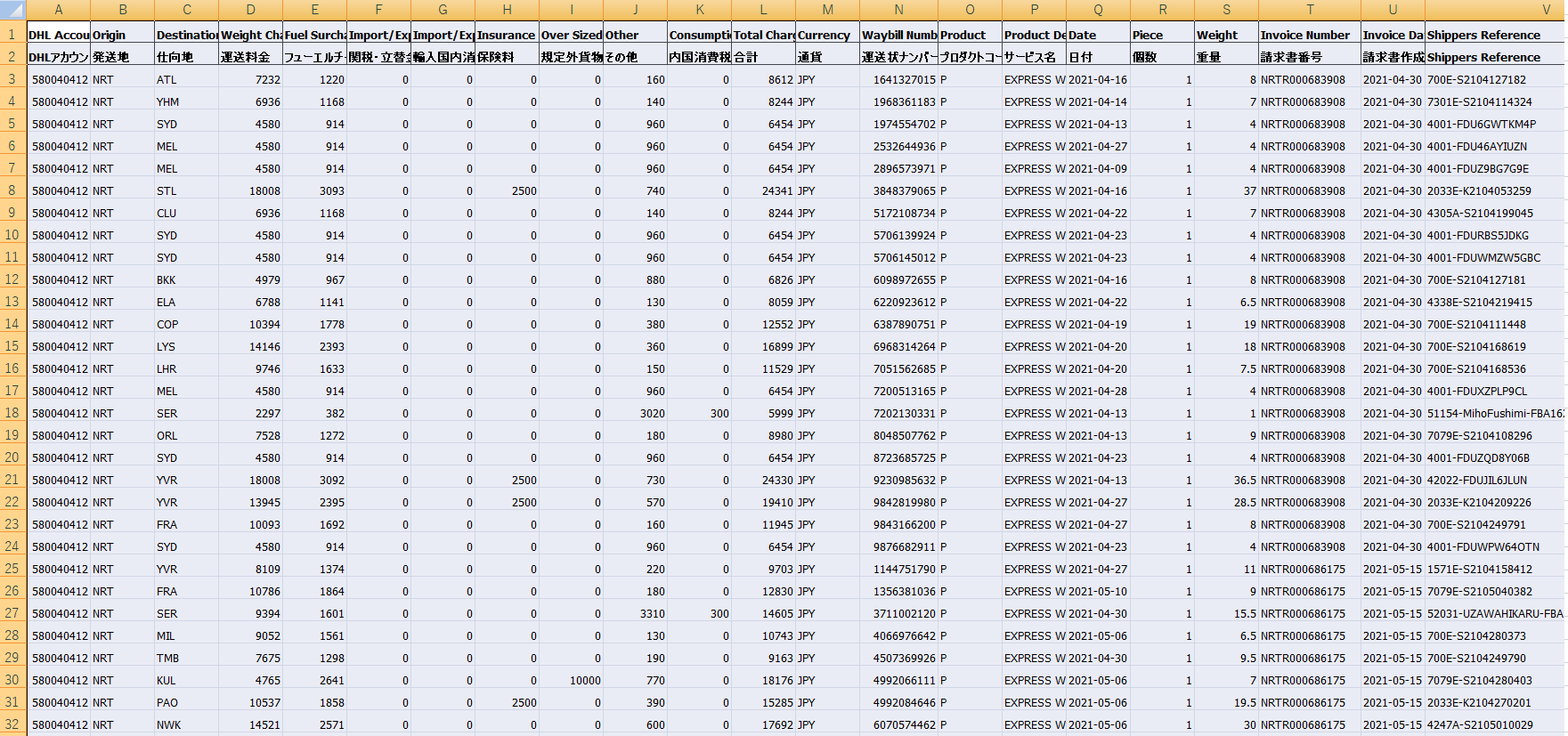The image size is (1568, 736).
Task: Select row 30 header
Action: pyautogui.click(x=12, y=680)
